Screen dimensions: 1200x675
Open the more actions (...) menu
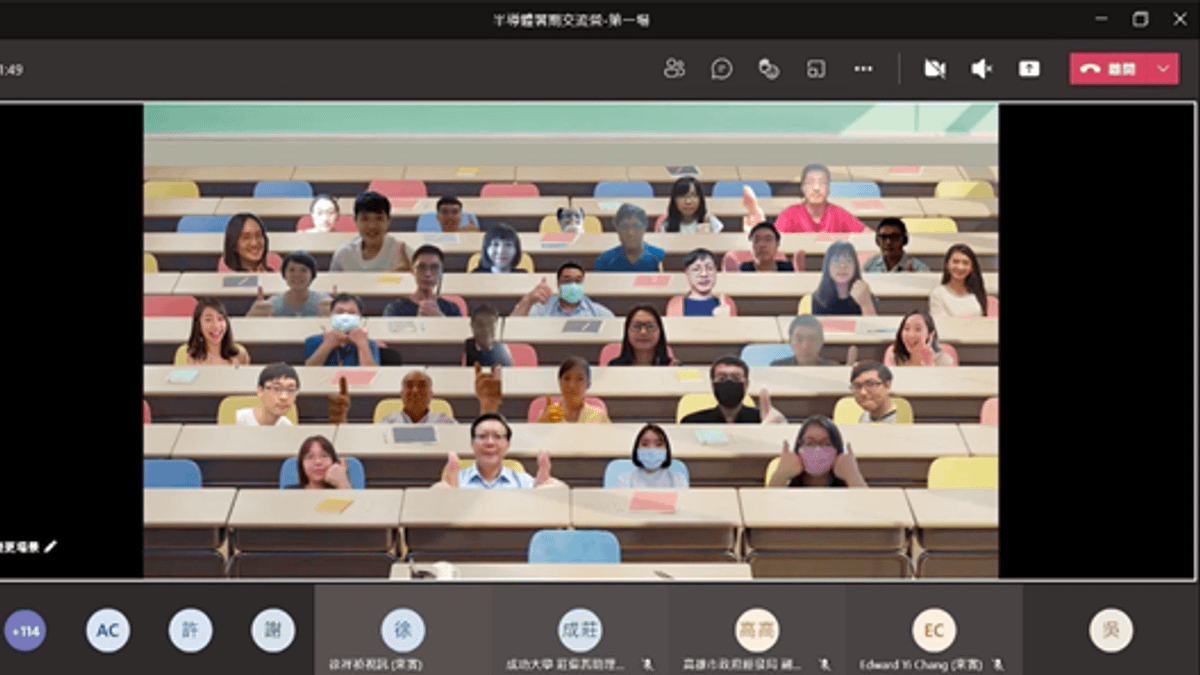(864, 69)
